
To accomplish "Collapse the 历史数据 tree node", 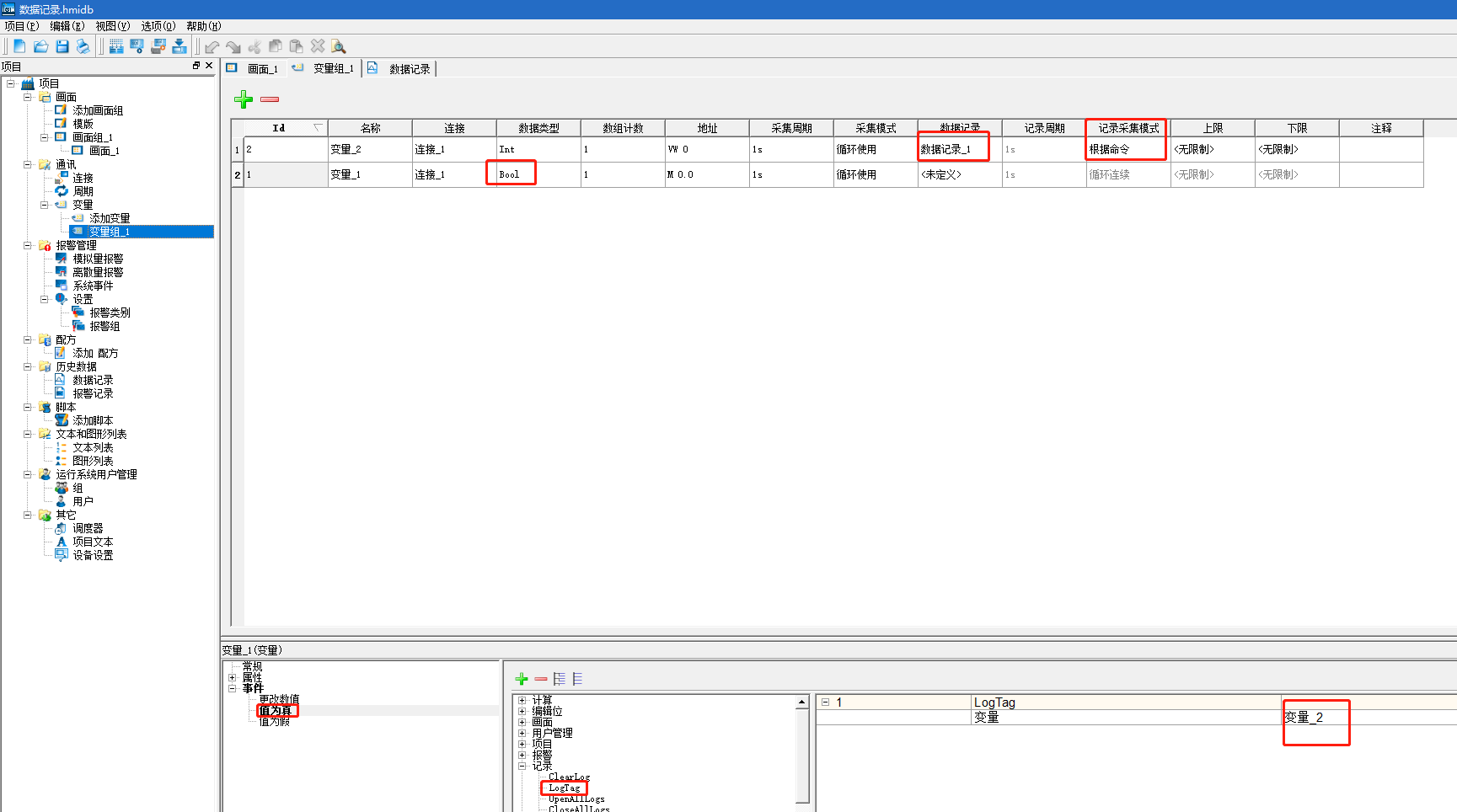I will point(28,366).
